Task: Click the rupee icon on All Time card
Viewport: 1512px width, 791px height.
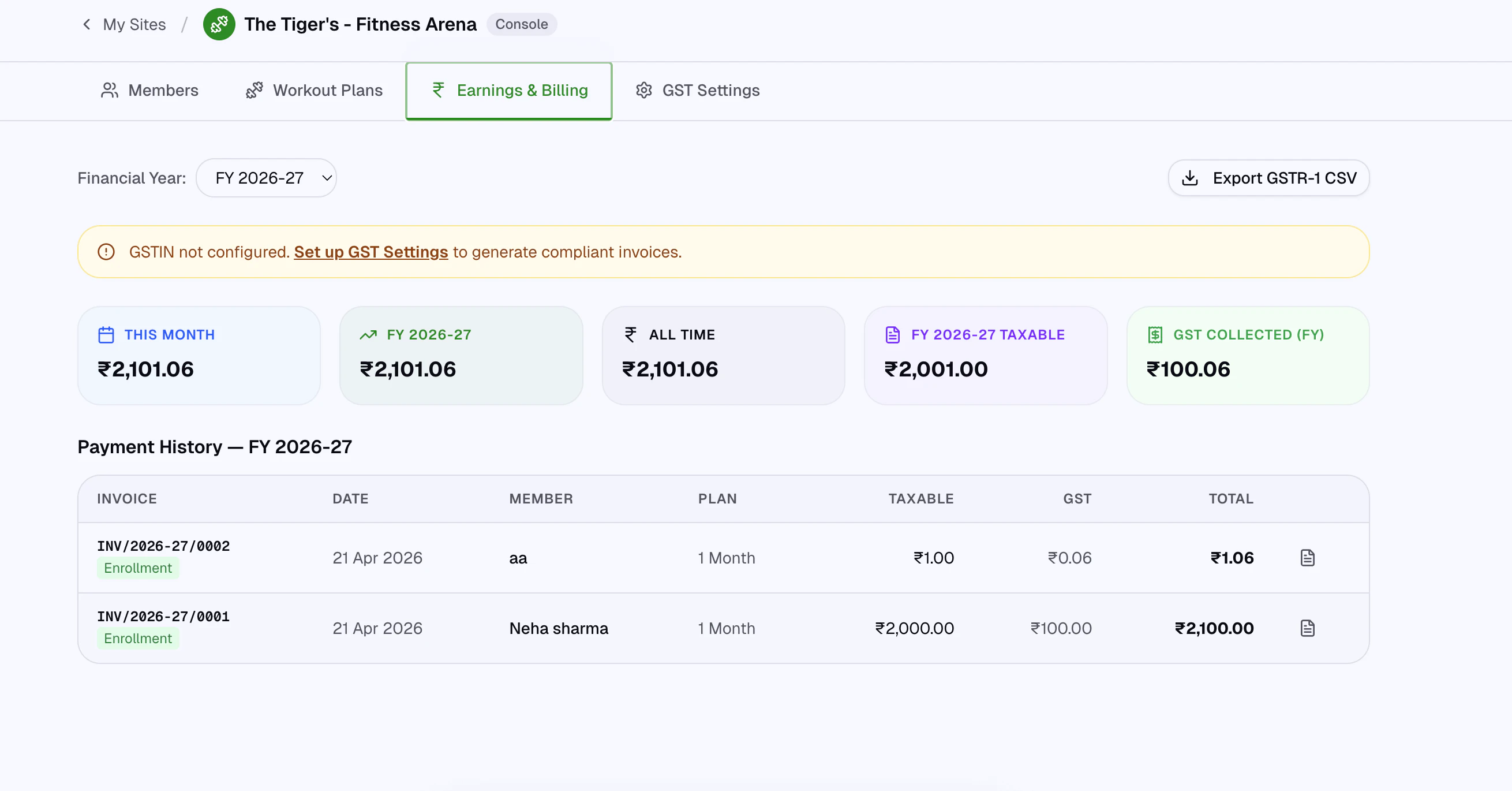Action: [630, 335]
